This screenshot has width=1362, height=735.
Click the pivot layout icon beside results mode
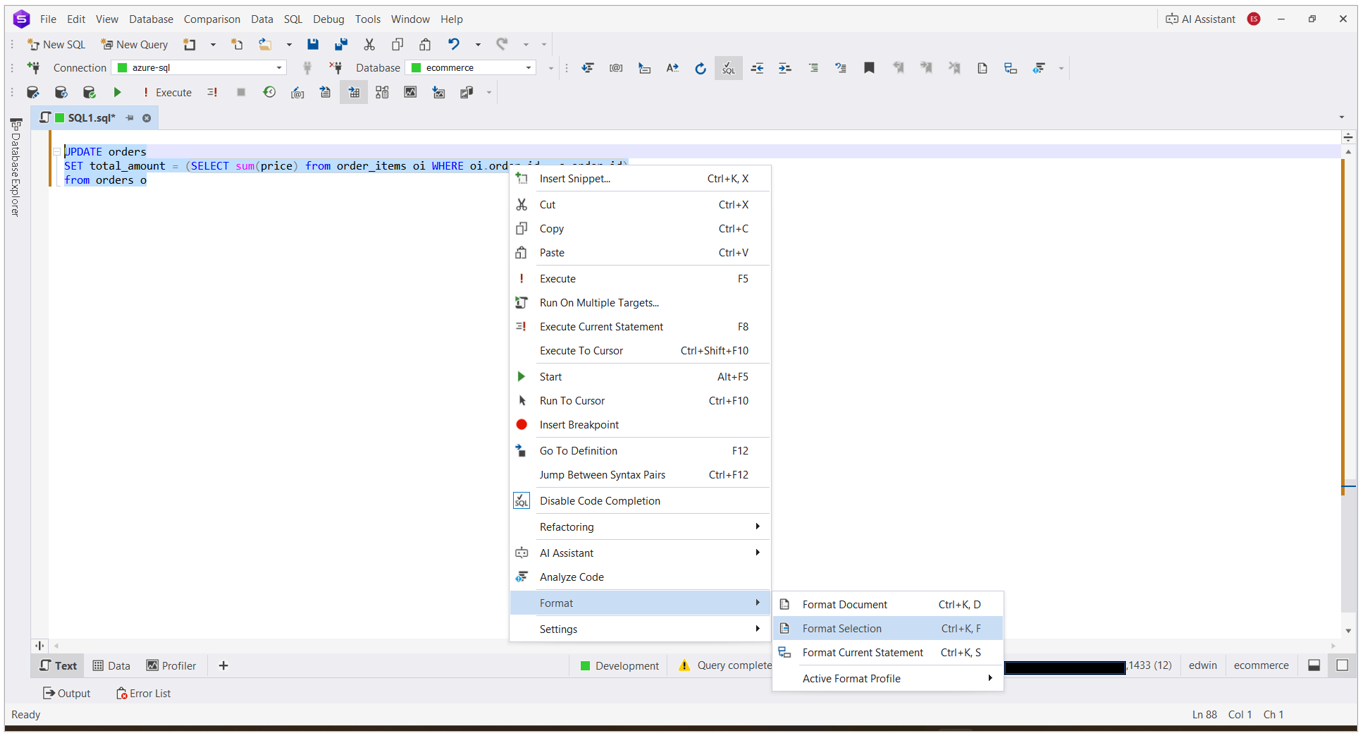click(382, 92)
